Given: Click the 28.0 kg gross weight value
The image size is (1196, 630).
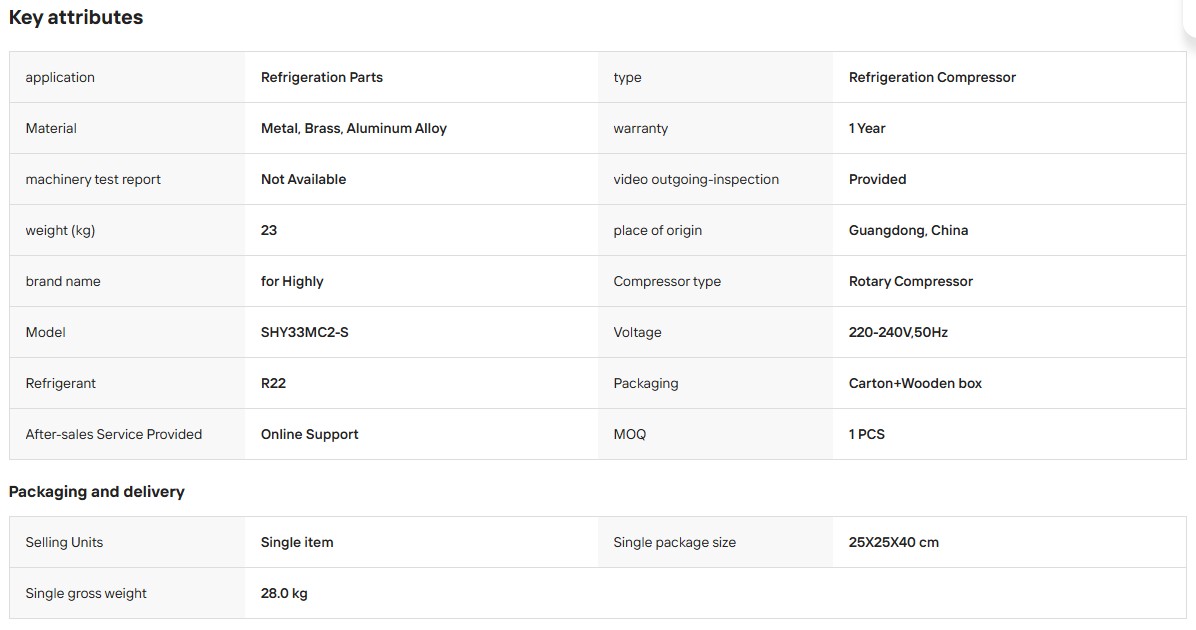Looking at the screenshot, I should (x=284, y=593).
